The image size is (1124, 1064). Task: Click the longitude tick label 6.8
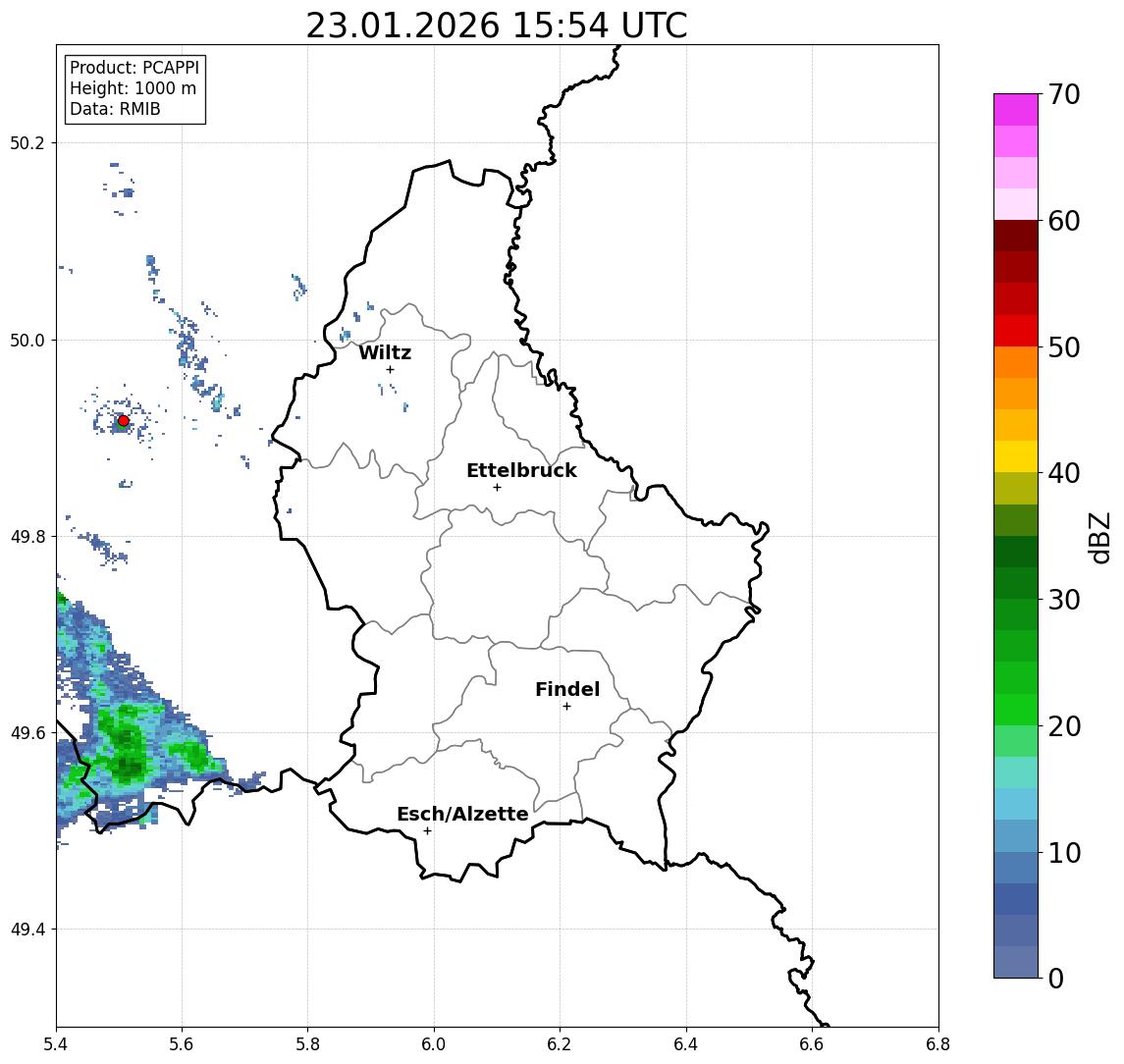[937, 1044]
